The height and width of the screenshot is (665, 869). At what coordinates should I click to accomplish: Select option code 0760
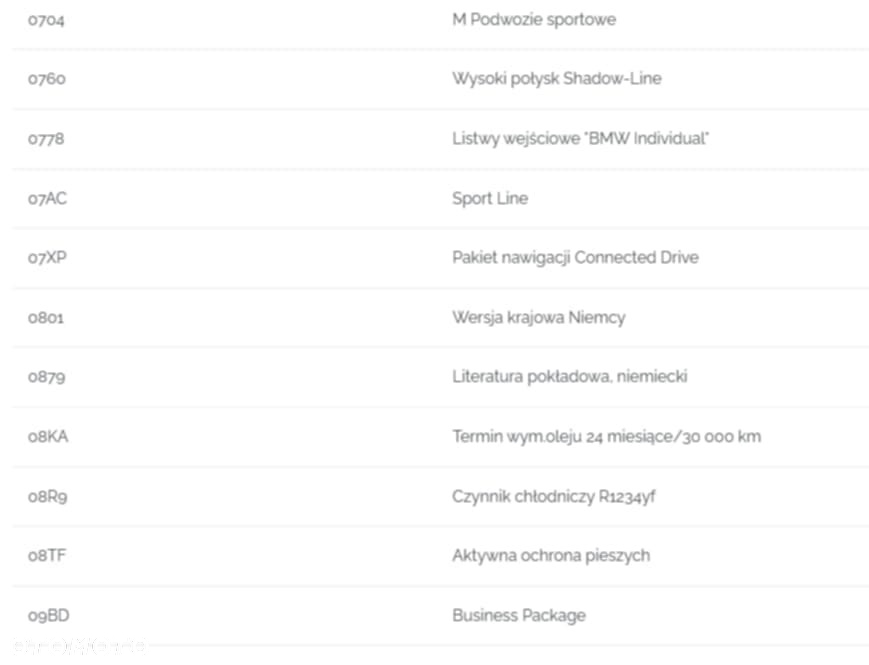[x=47, y=79]
